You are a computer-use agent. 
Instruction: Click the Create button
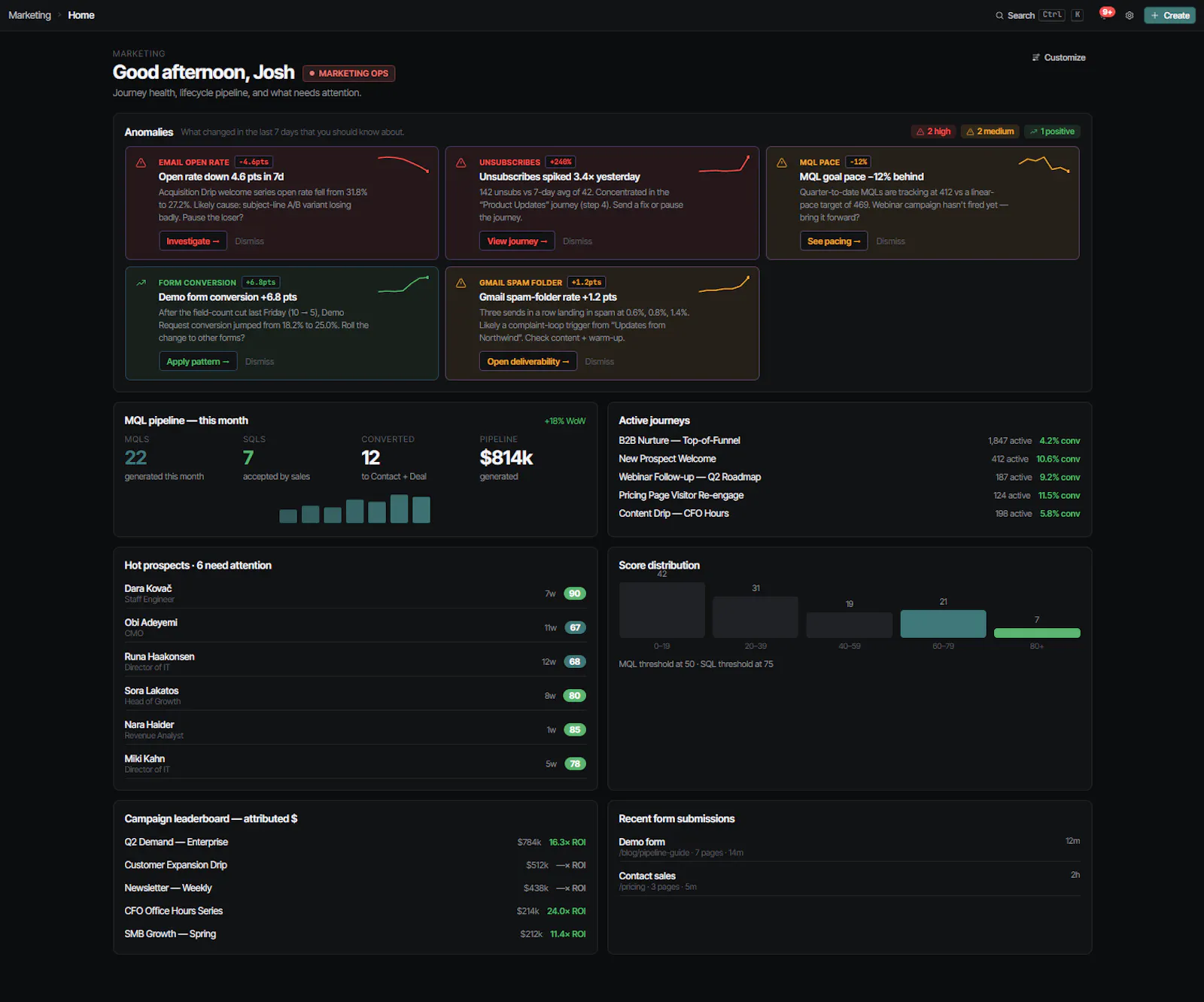pos(1169,15)
